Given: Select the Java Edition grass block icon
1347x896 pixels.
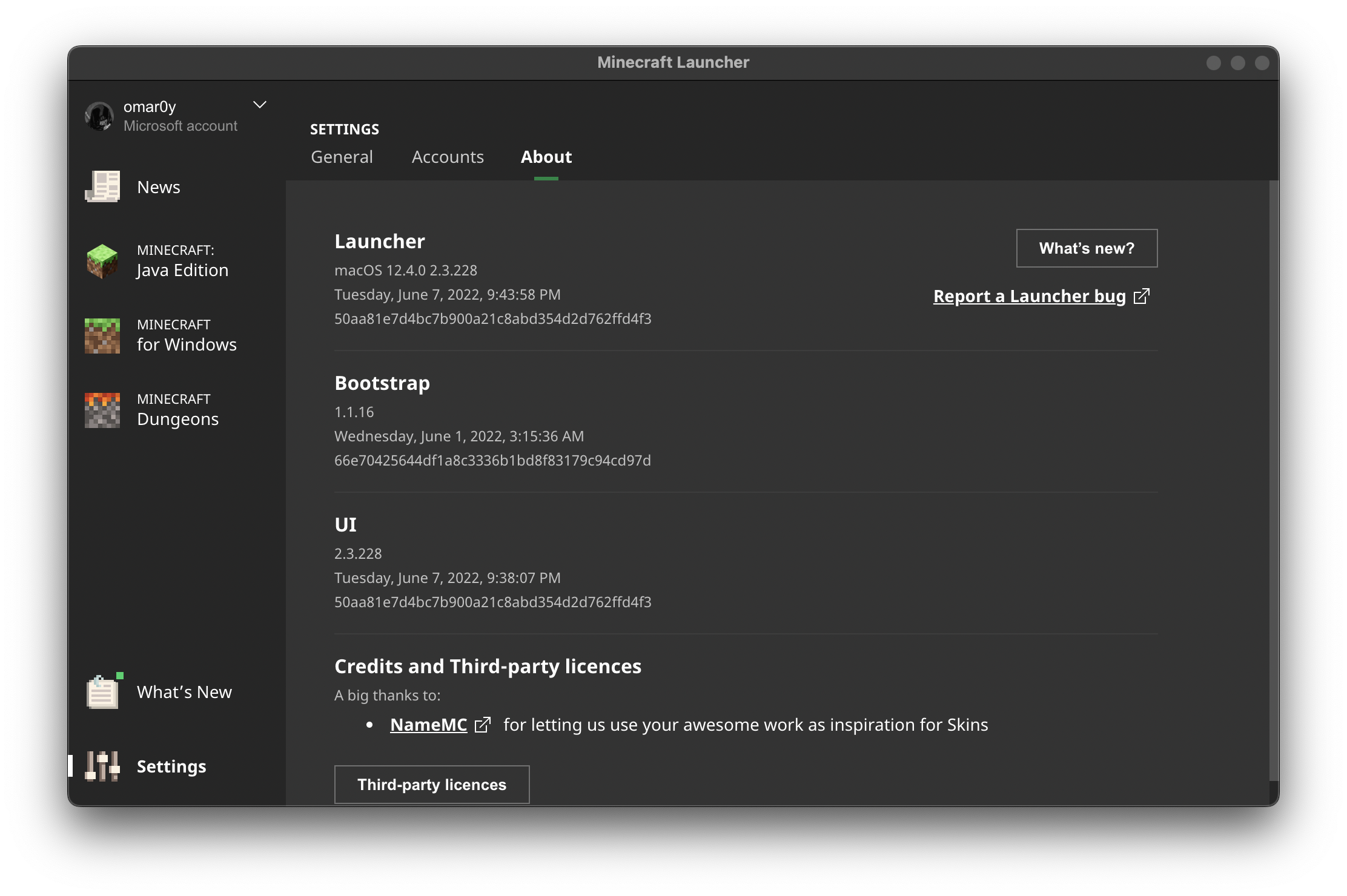Looking at the screenshot, I should [102, 261].
